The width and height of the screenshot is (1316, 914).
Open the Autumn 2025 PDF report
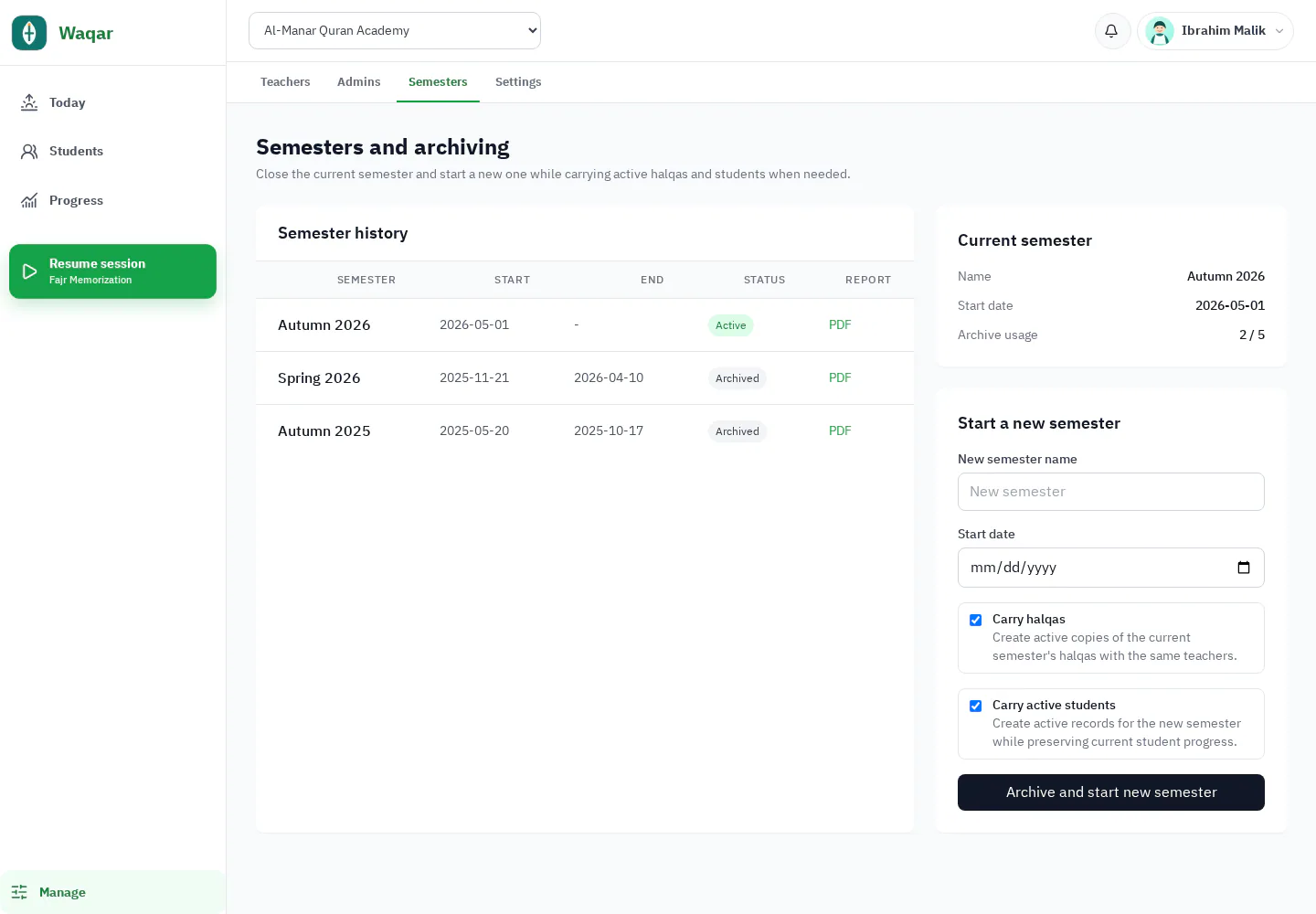[840, 430]
